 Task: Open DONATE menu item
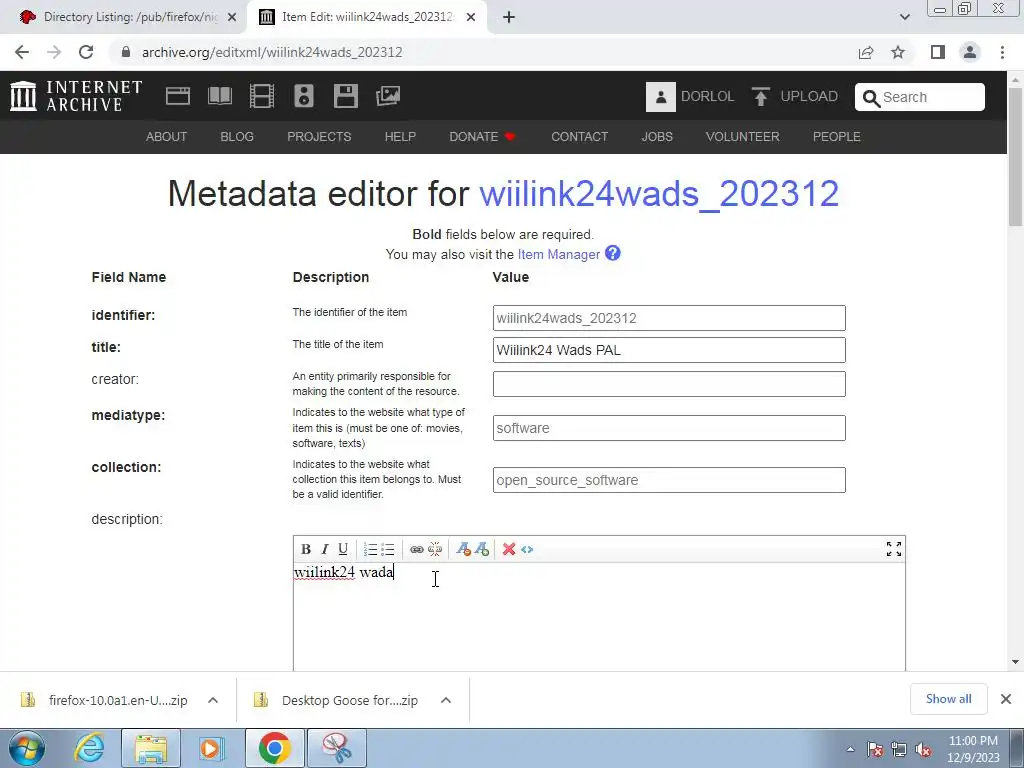click(482, 136)
